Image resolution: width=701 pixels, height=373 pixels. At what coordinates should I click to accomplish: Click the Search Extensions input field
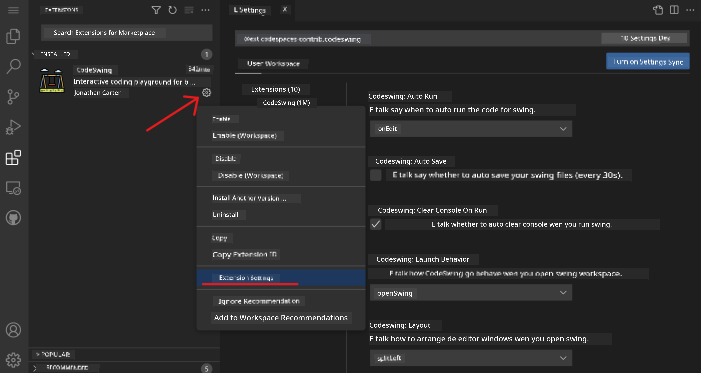coord(127,33)
